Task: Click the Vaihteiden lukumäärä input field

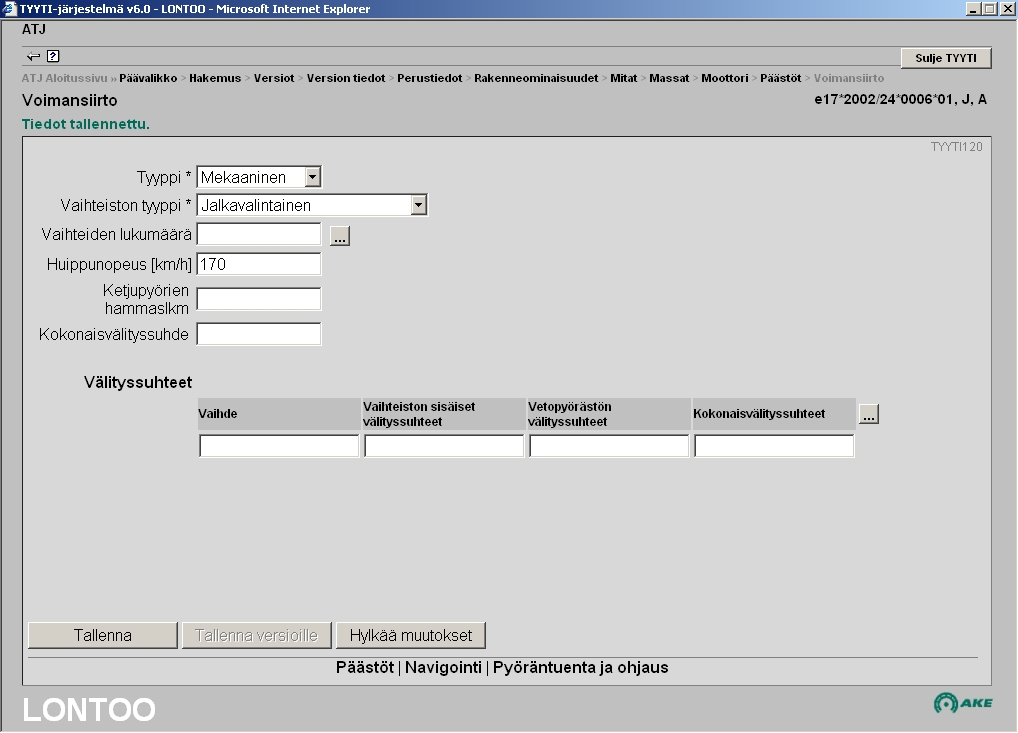Action: [x=258, y=234]
